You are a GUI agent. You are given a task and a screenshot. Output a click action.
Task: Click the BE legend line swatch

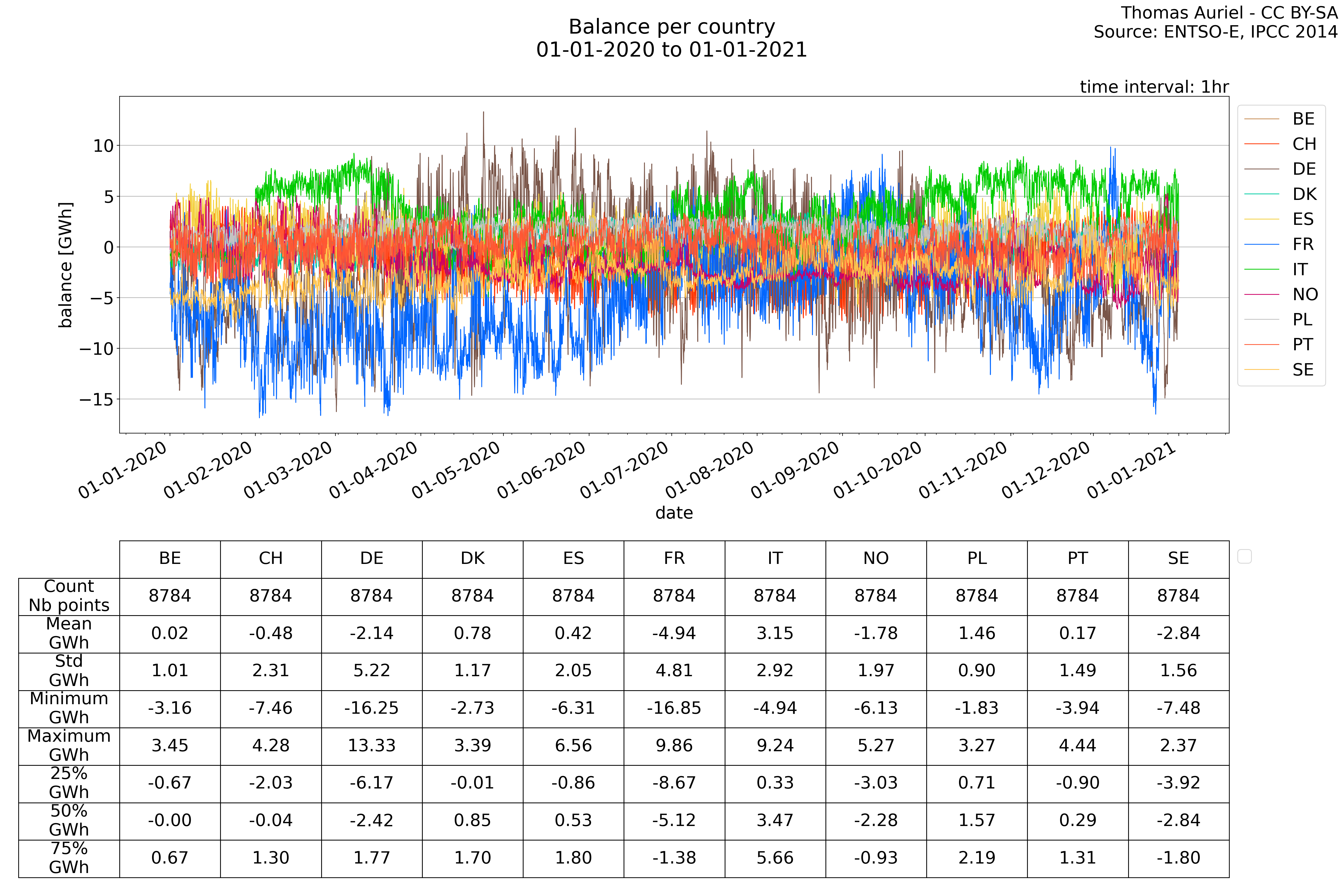coord(1261,119)
